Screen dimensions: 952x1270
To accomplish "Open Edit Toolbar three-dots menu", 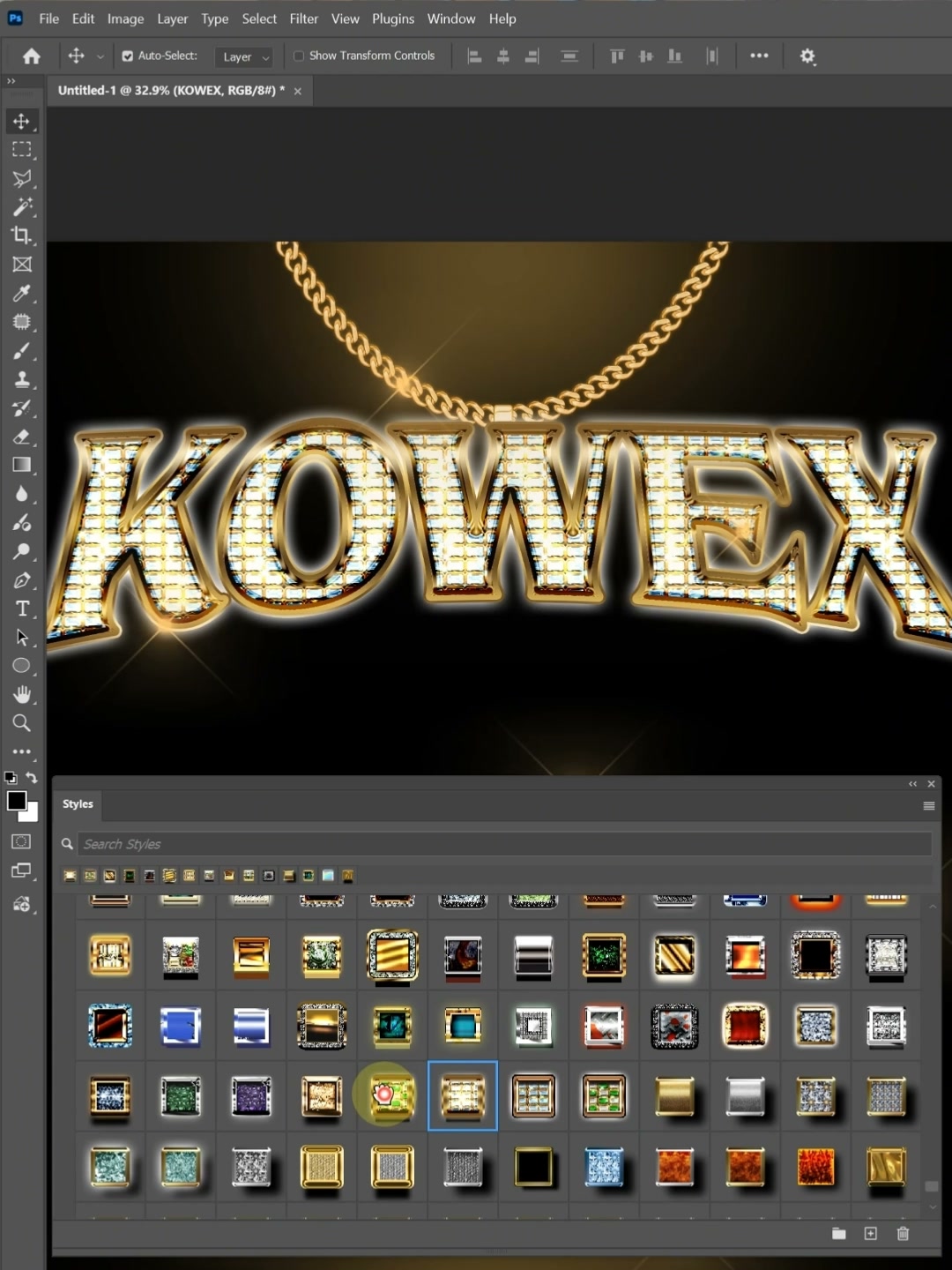I will [x=22, y=752].
